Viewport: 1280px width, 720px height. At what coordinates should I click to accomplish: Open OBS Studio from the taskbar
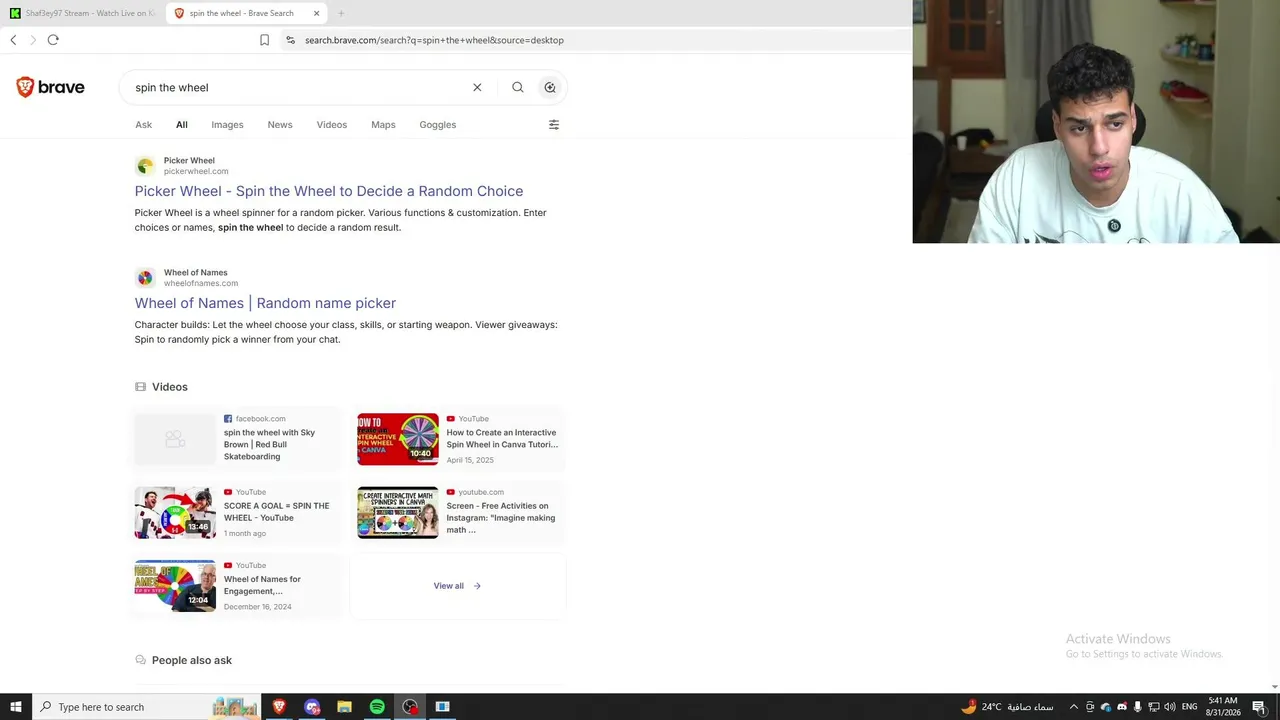click(x=410, y=707)
